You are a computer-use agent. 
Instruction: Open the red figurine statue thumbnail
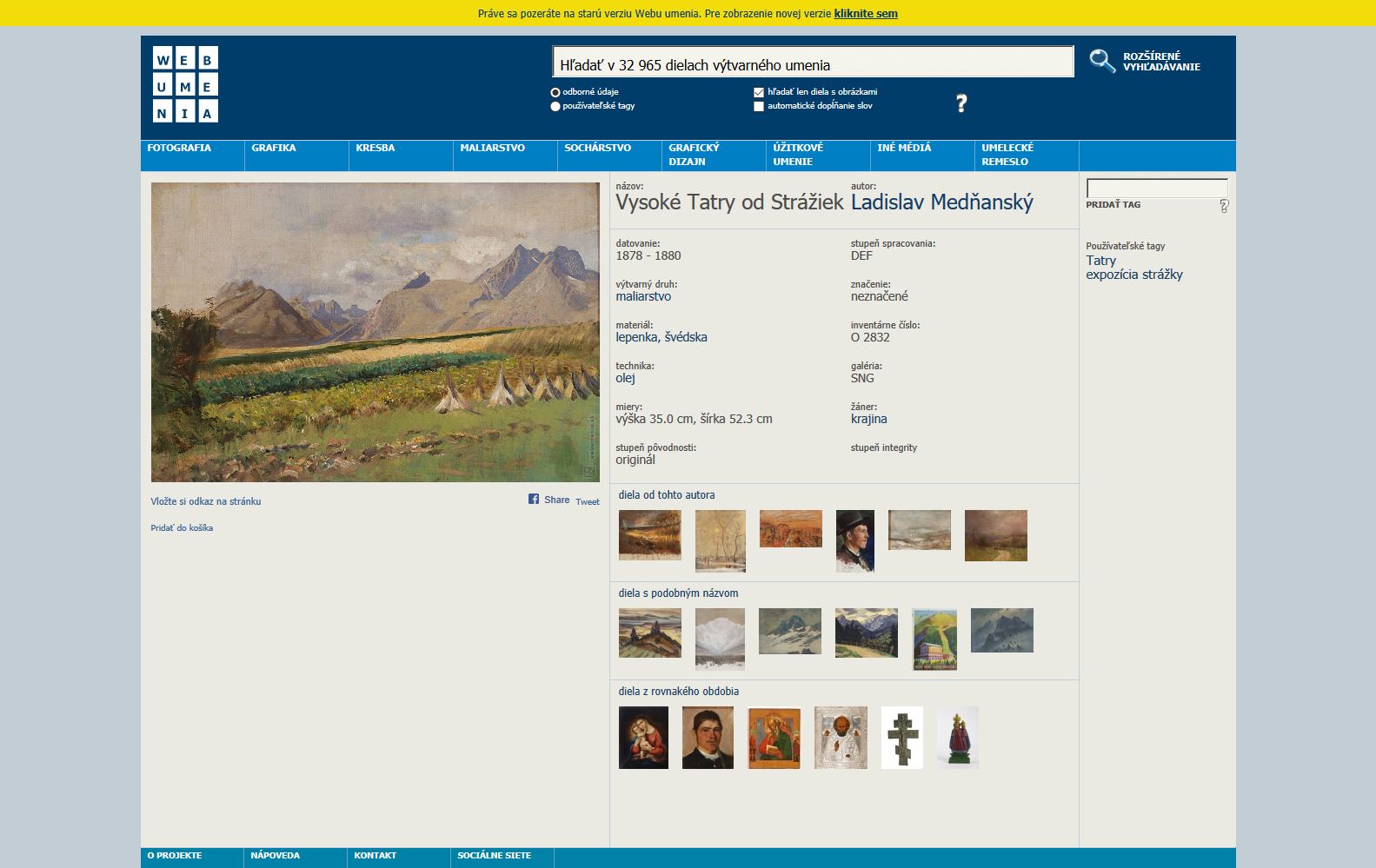(958, 738)
